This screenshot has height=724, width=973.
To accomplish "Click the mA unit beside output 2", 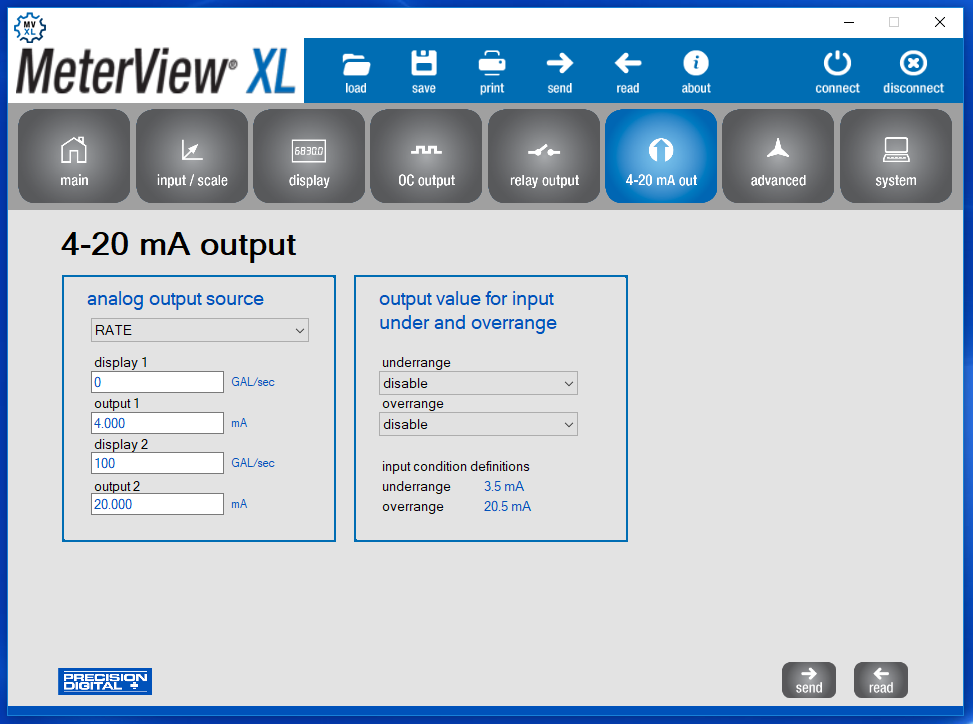I will 240,504.
